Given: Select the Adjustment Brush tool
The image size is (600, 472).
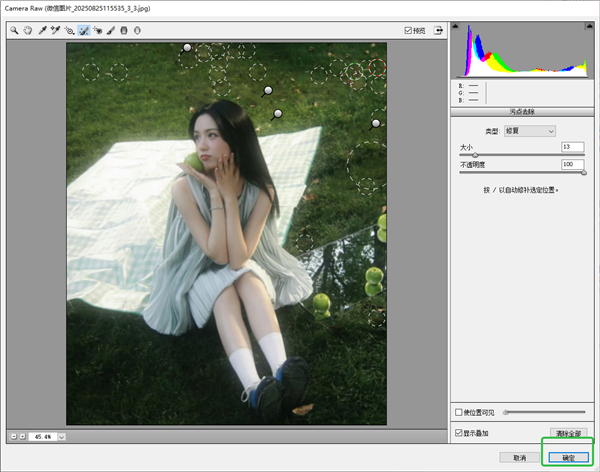Looking at the screenshot, I should coord(111,31).
